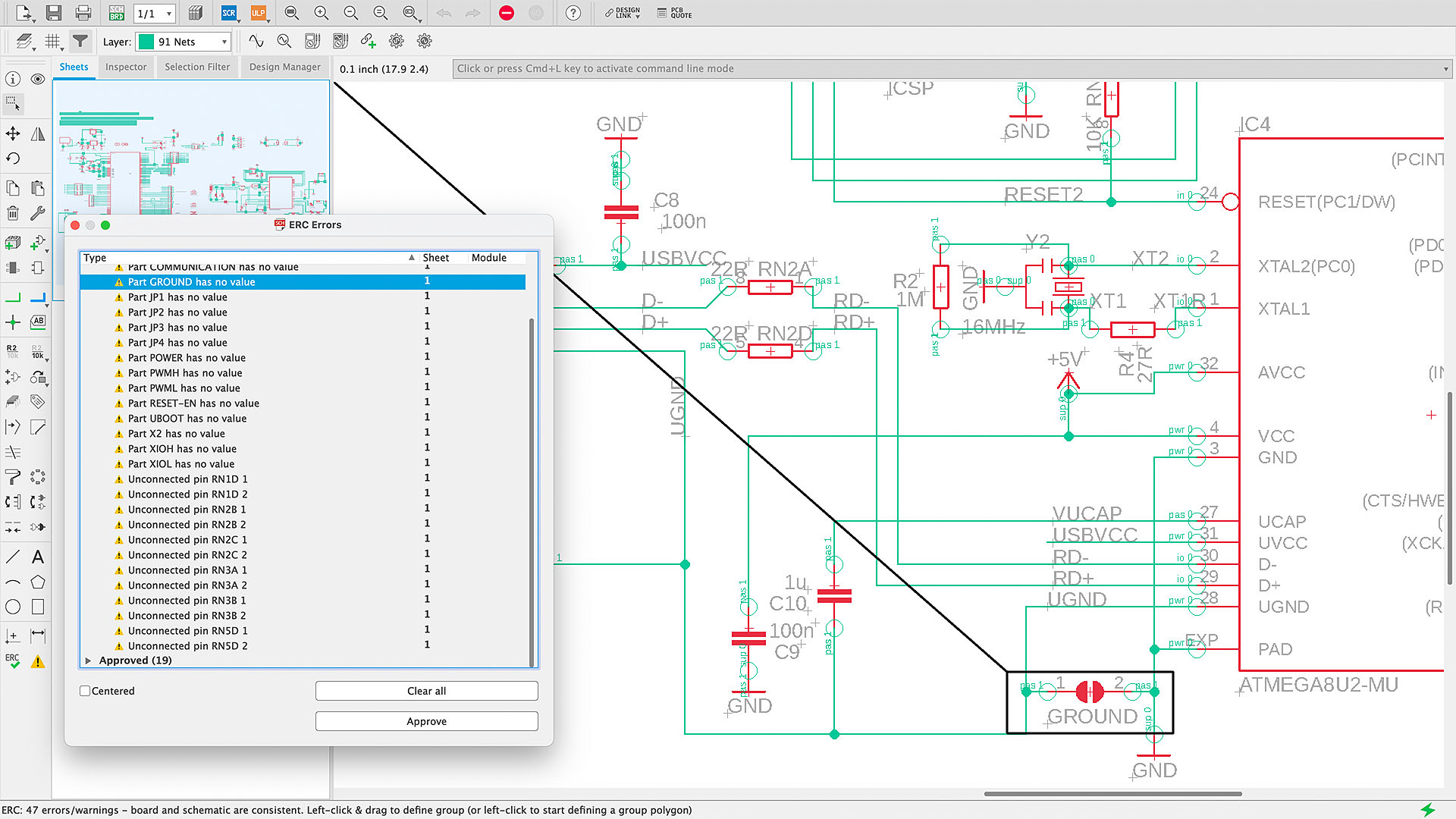Sort by the Type column header
Screen dimensions: 1456x819
click(x=250, y=258)
